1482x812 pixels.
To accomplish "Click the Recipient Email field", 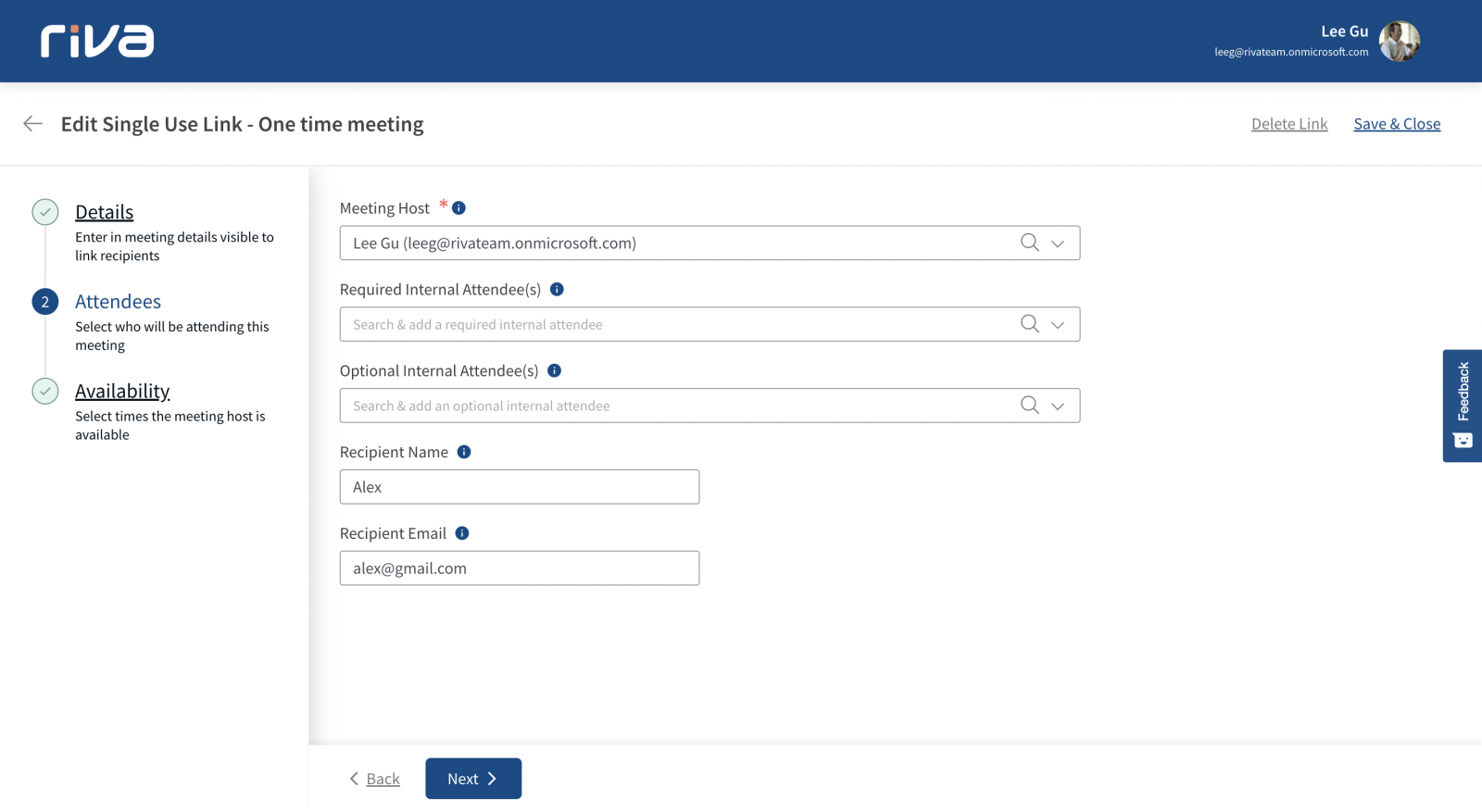I will pyautogui.click(x=520, y=568).
